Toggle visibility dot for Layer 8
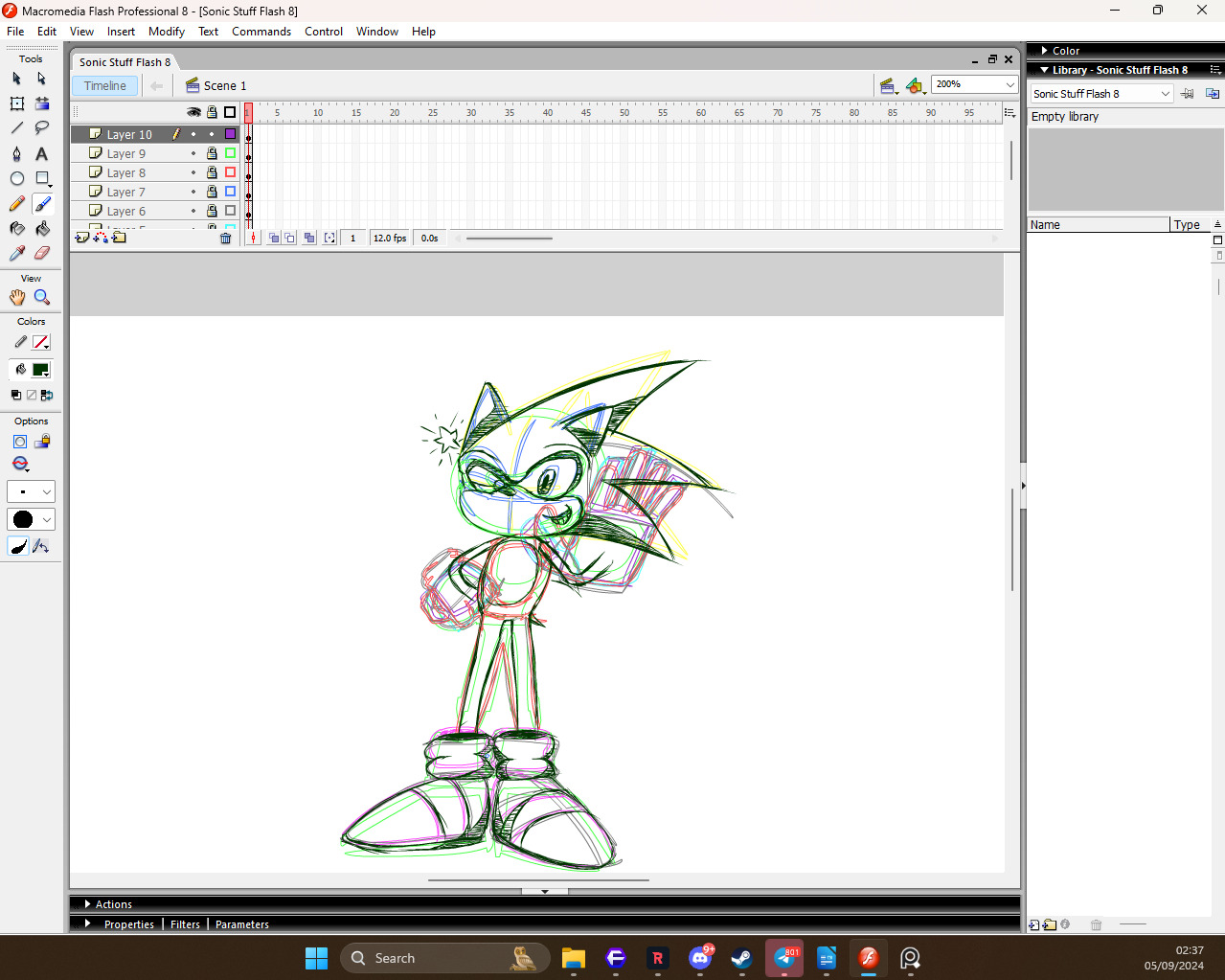 pyautogui.click(x=193, y=172)
